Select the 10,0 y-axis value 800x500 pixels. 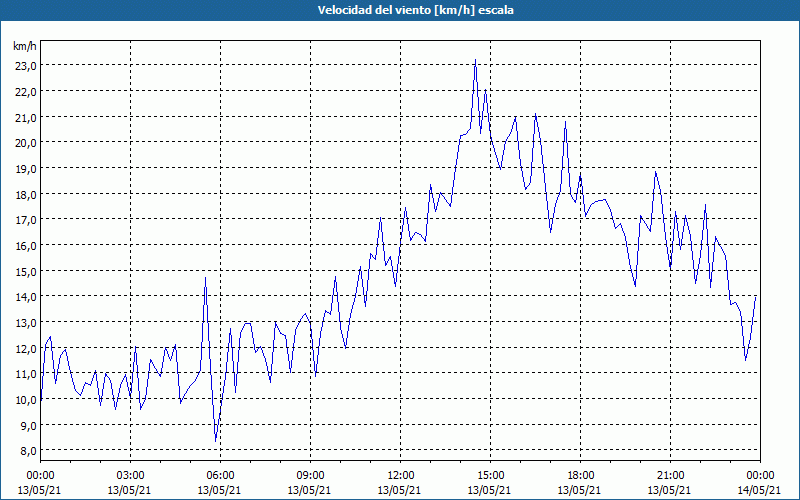pyautogui.click(x=25, y=399)
